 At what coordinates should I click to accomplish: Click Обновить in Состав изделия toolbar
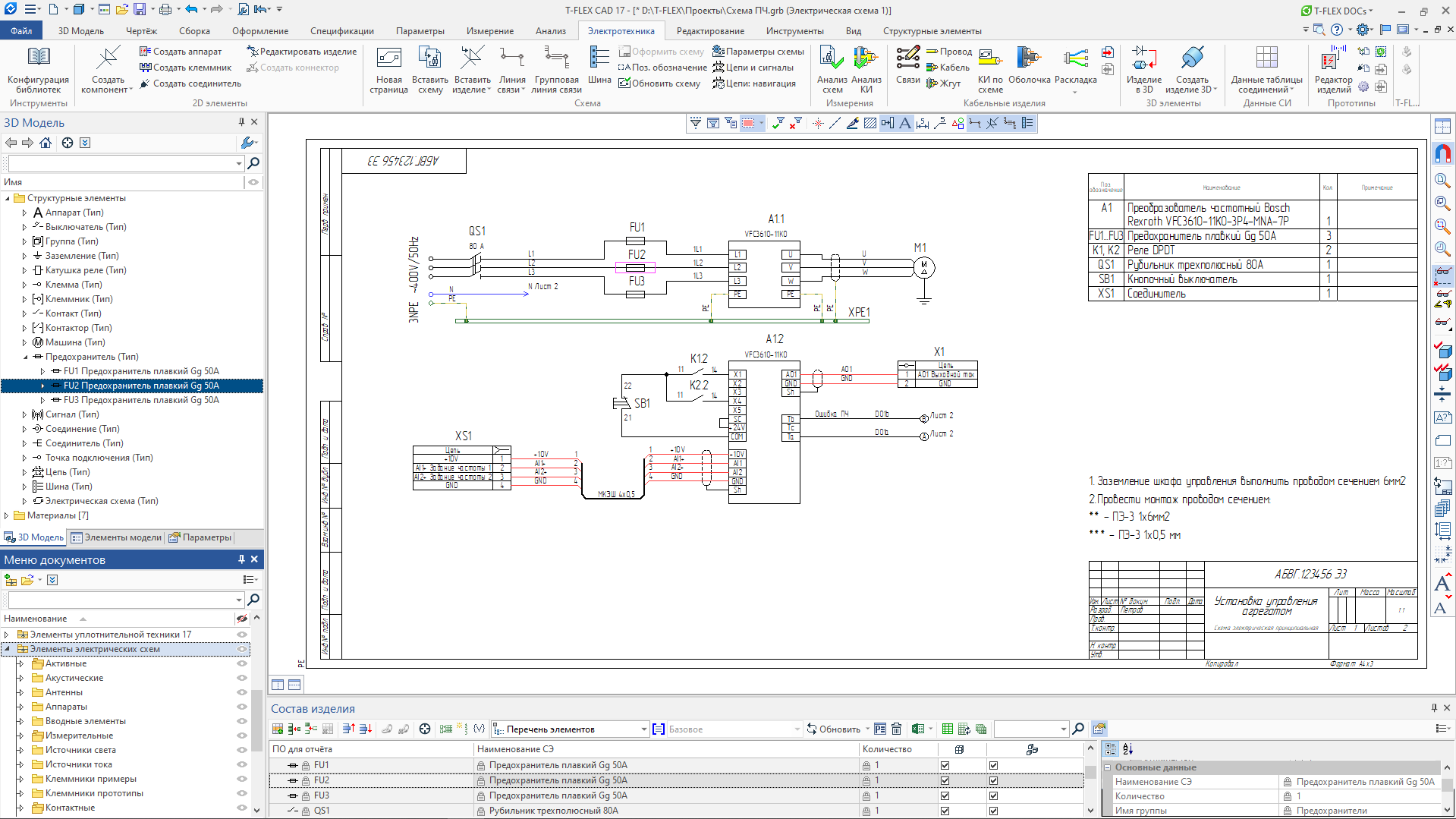pos(833,729)
